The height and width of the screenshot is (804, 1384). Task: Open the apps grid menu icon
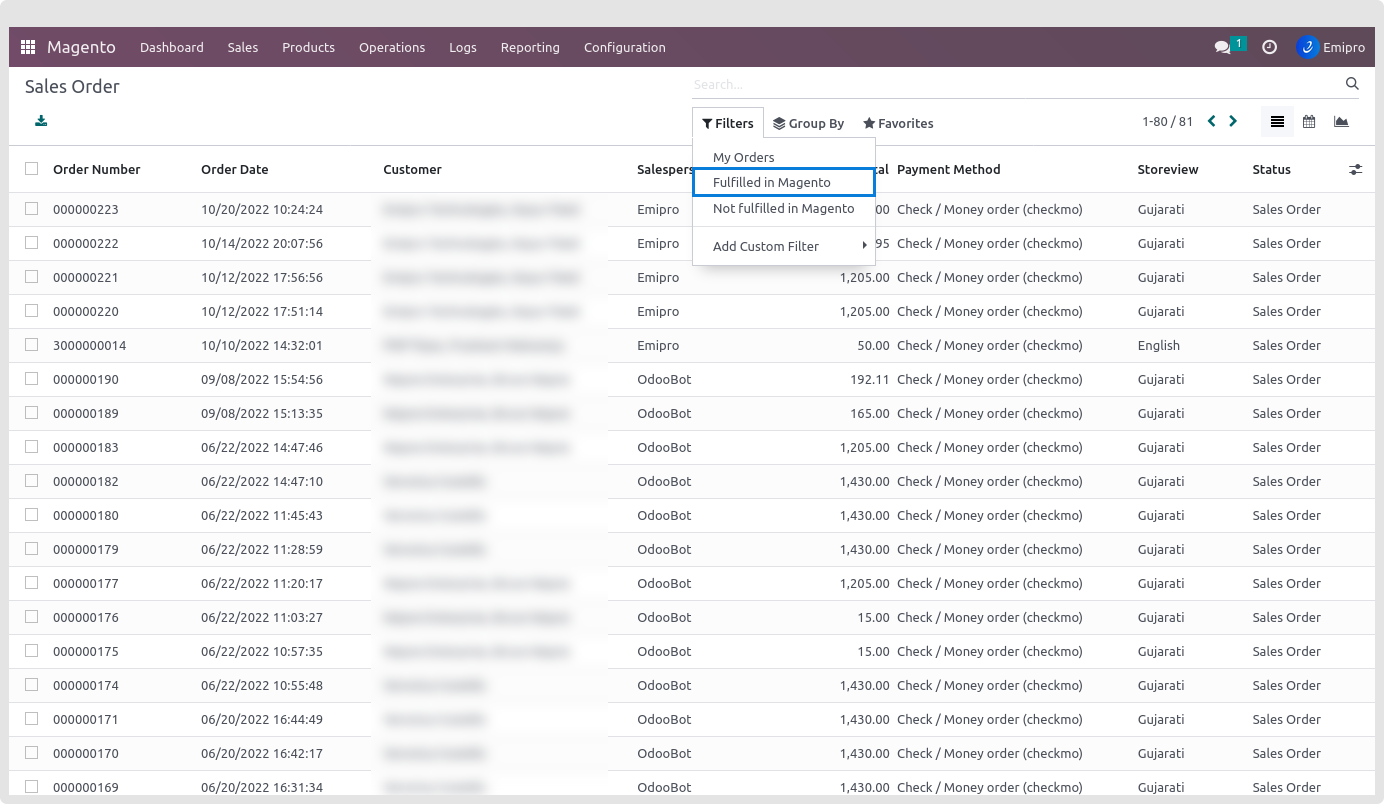[x=28, y=47]
